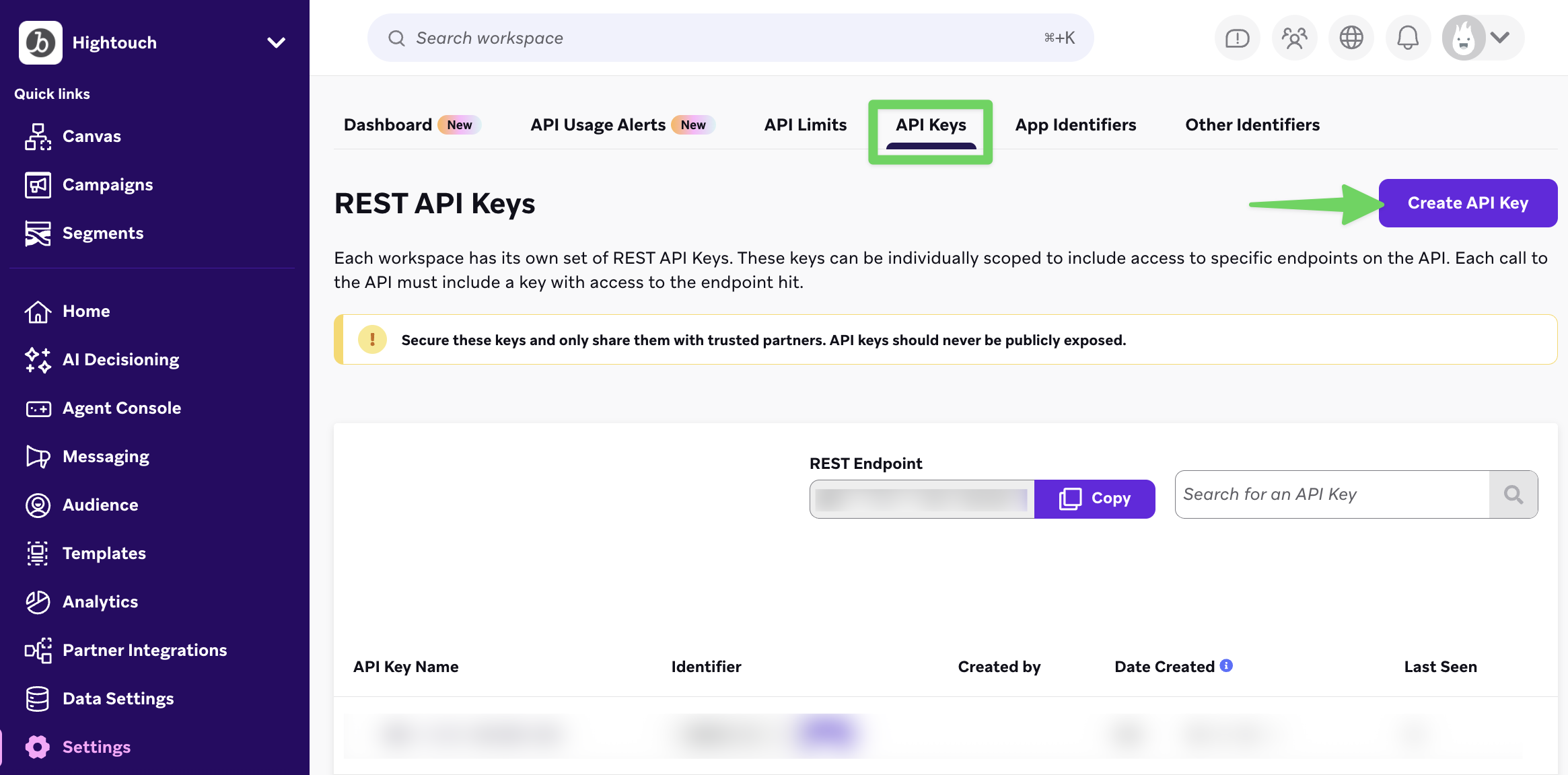
Task: Open AI Decisioning section
Action: click(102, 359)
